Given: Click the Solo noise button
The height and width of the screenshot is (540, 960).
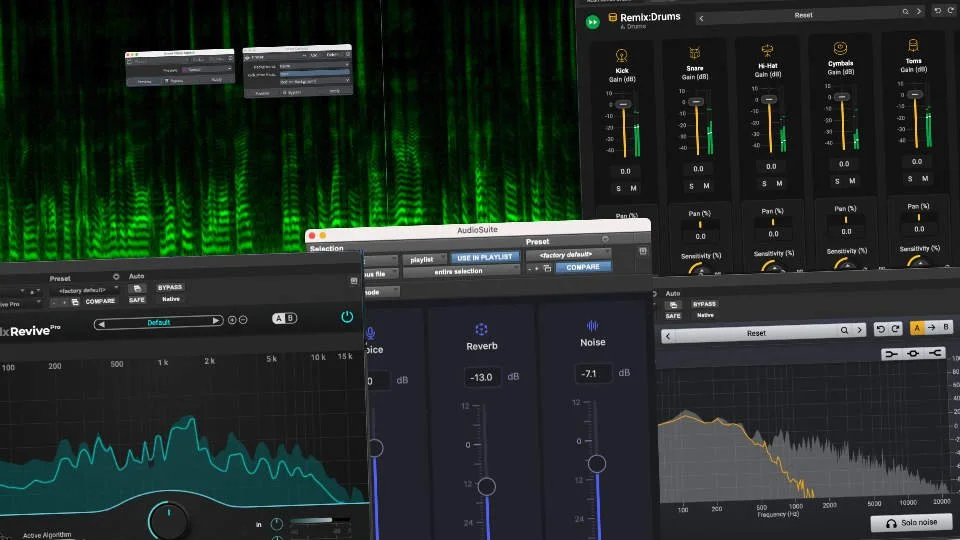Looking at the screenshot, I should (x=911, y=523).
